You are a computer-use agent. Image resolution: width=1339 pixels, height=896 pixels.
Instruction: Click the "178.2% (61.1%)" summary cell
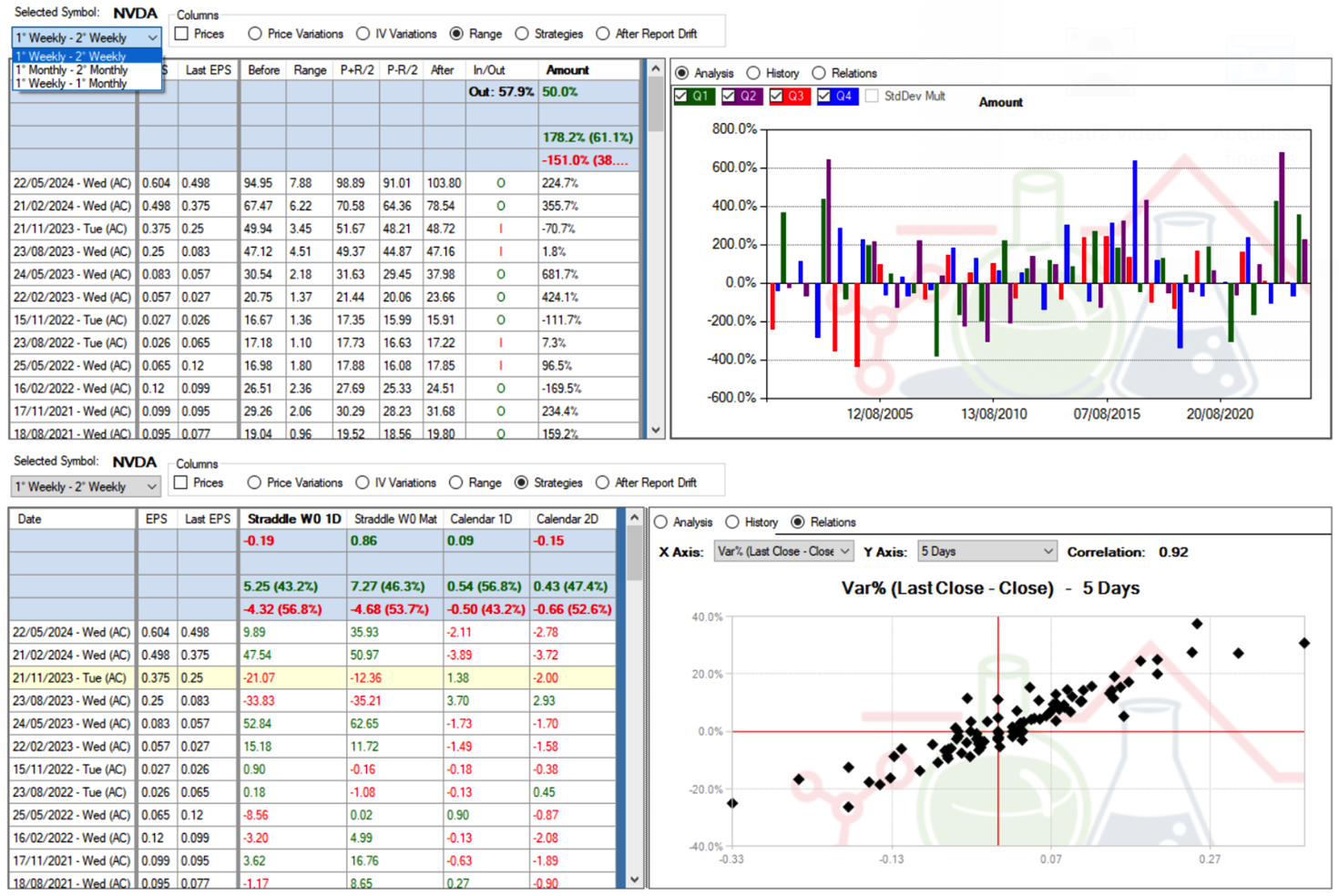coord(590,137)
